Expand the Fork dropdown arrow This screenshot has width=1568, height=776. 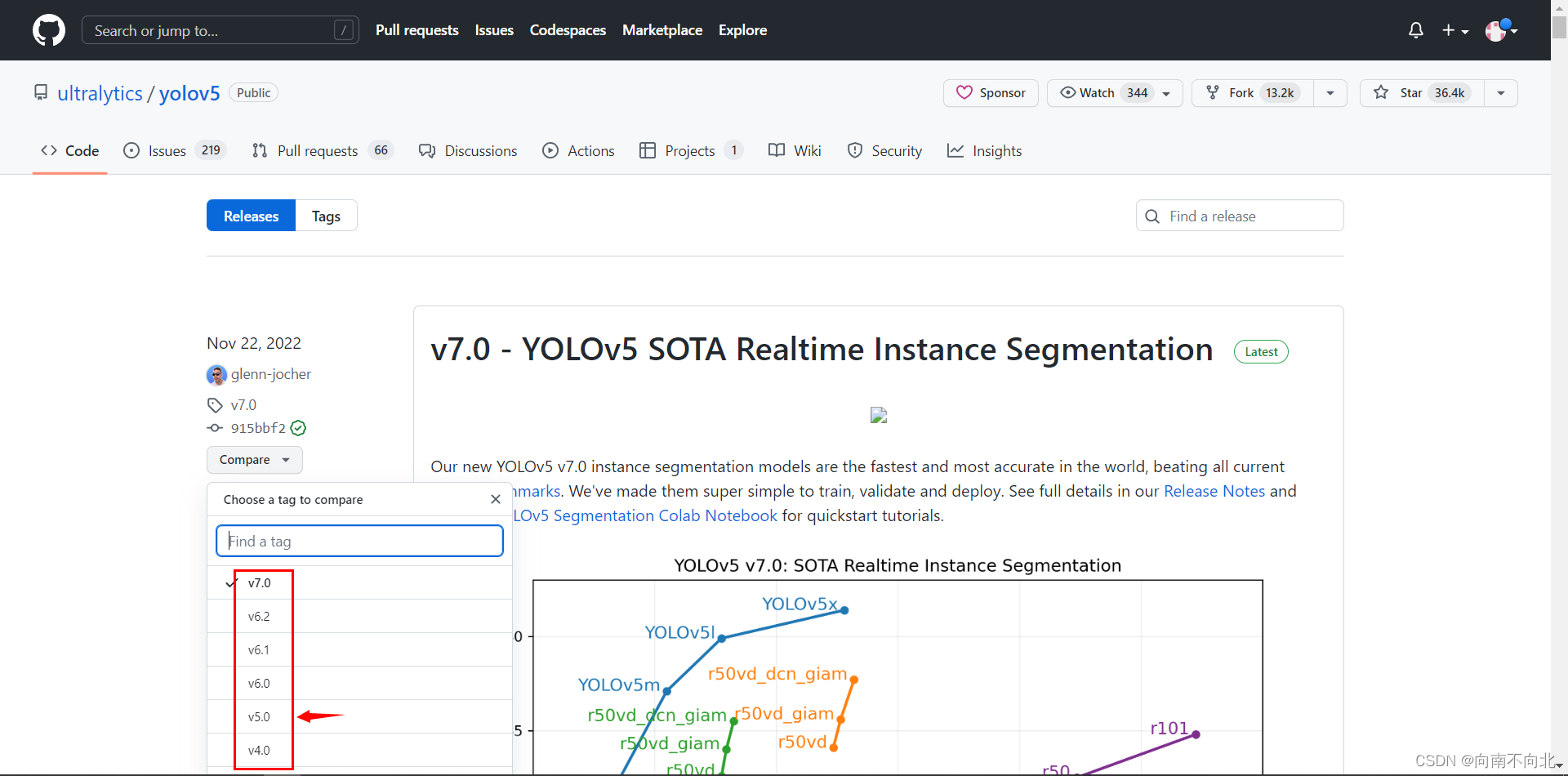tap(1330, 93)
